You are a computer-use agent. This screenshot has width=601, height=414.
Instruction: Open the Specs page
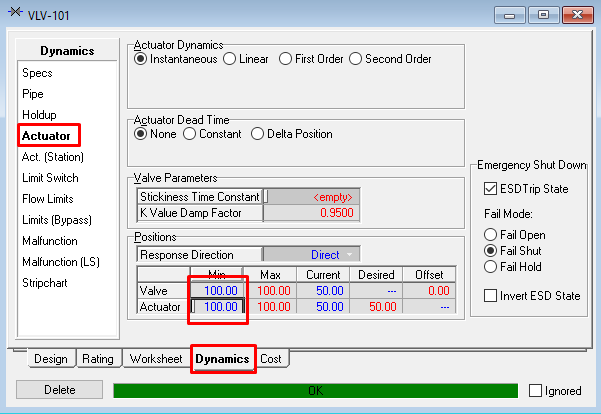point(38,73)
